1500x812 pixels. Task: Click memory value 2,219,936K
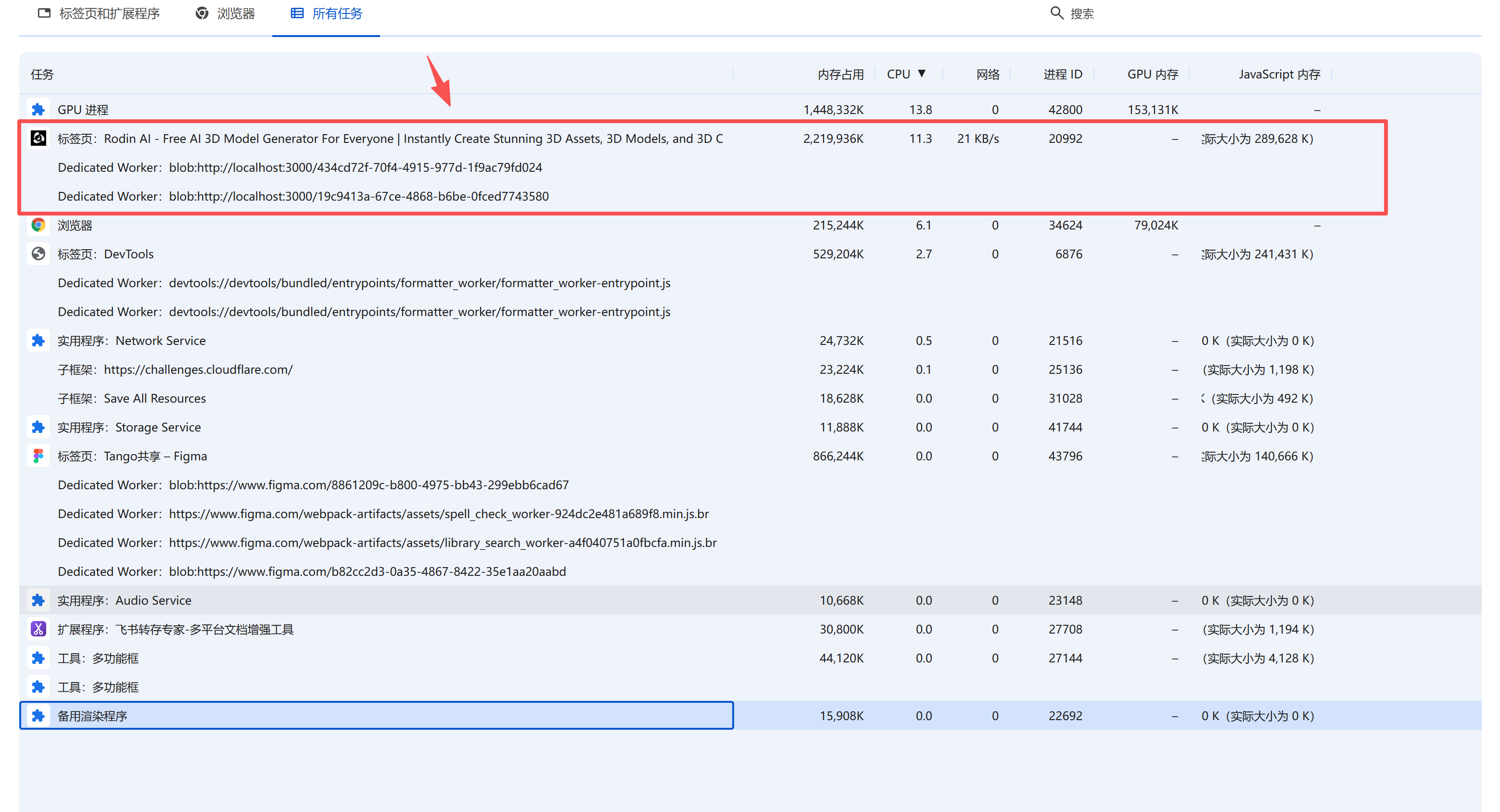[x=833, y=139]
